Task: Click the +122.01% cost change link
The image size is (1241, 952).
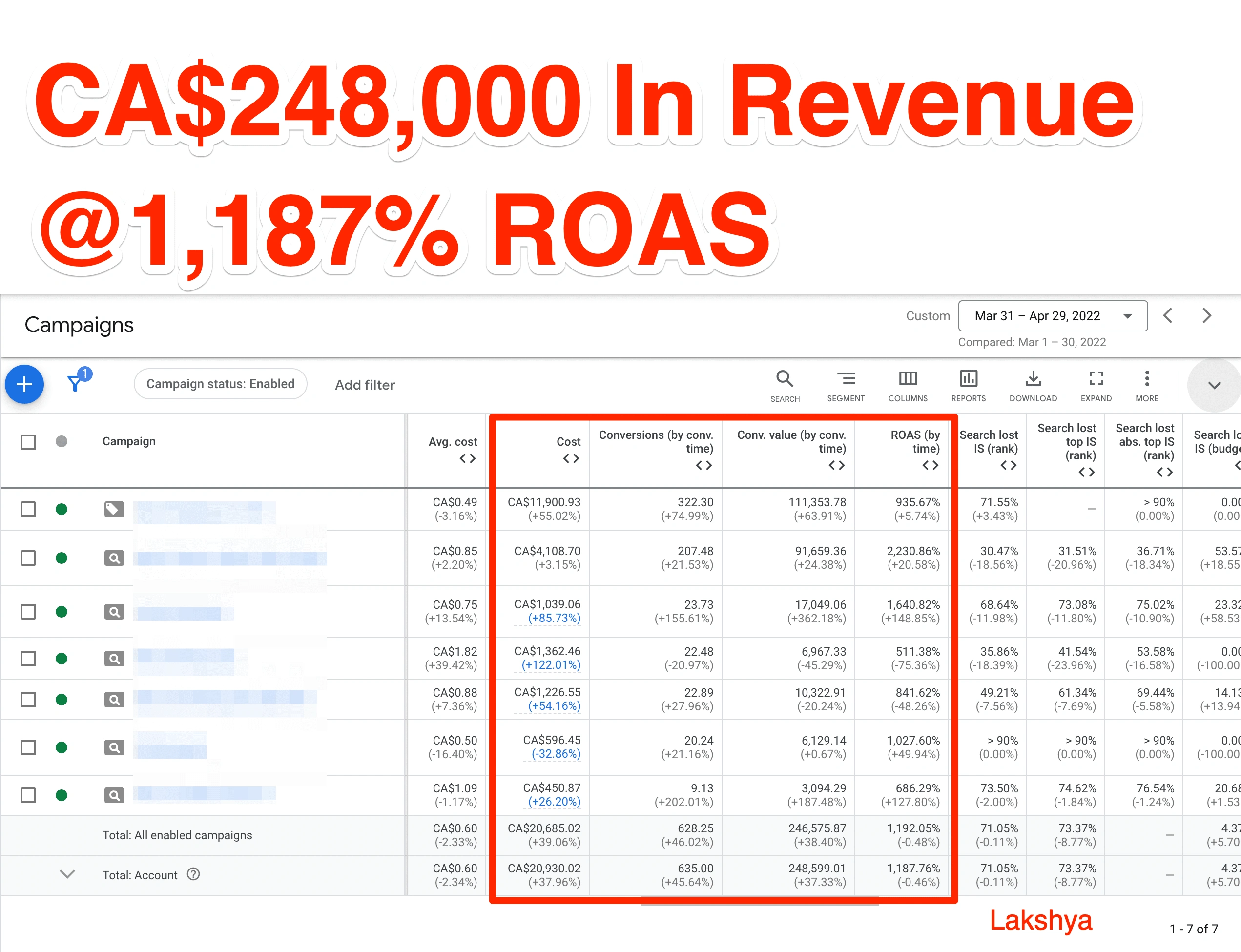Action: click(551, 665)
